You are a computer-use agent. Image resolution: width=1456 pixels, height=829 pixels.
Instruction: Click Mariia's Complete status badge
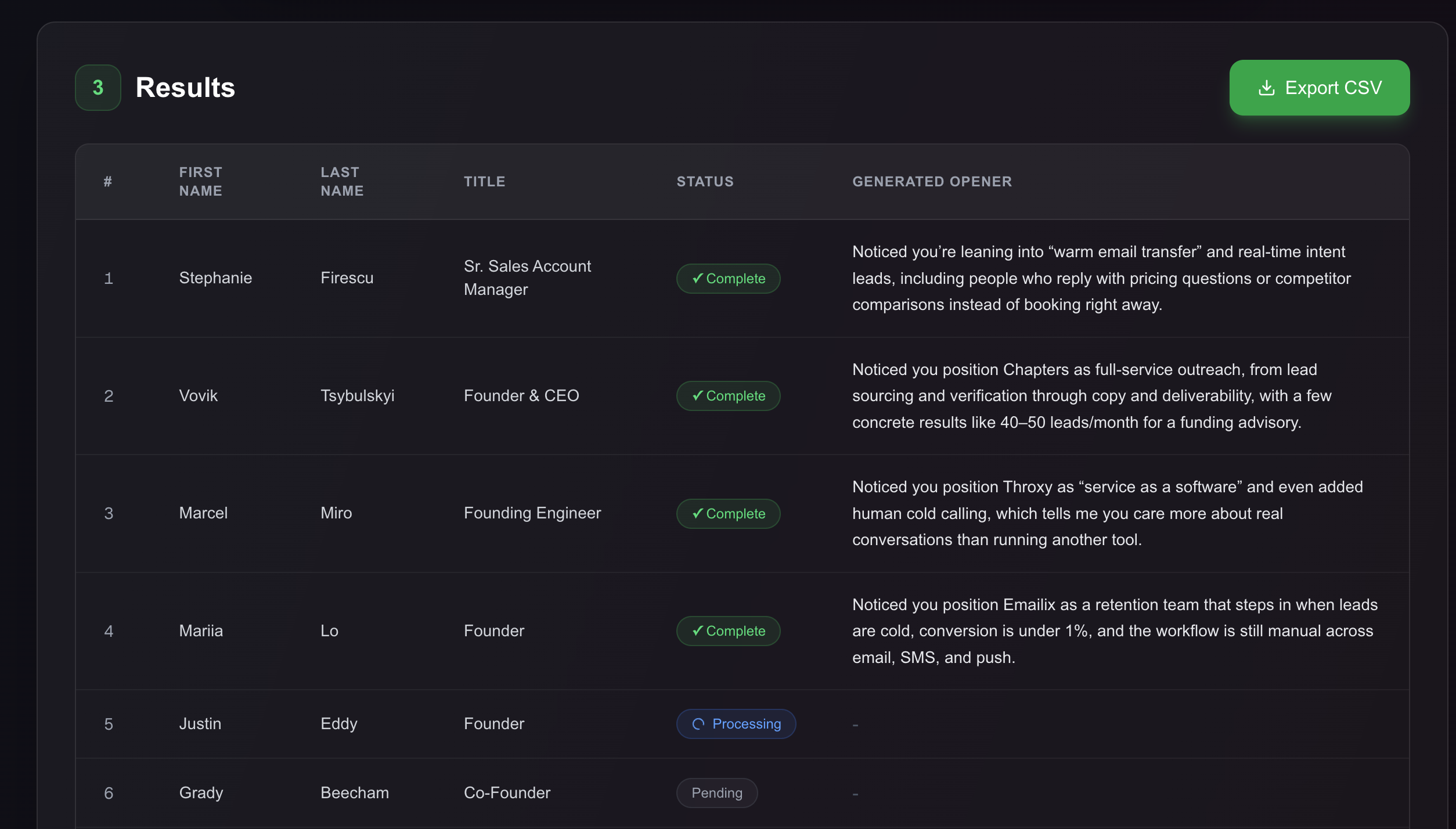point(728,631)
